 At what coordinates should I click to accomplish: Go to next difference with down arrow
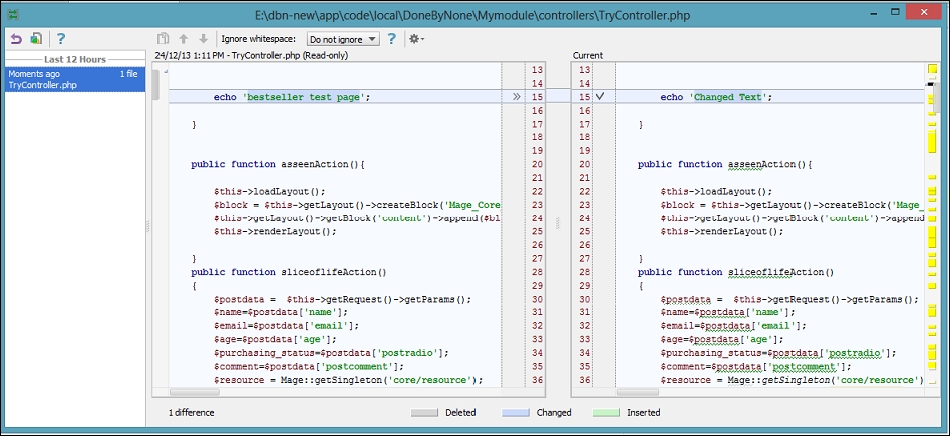click(x=204, y=39)
